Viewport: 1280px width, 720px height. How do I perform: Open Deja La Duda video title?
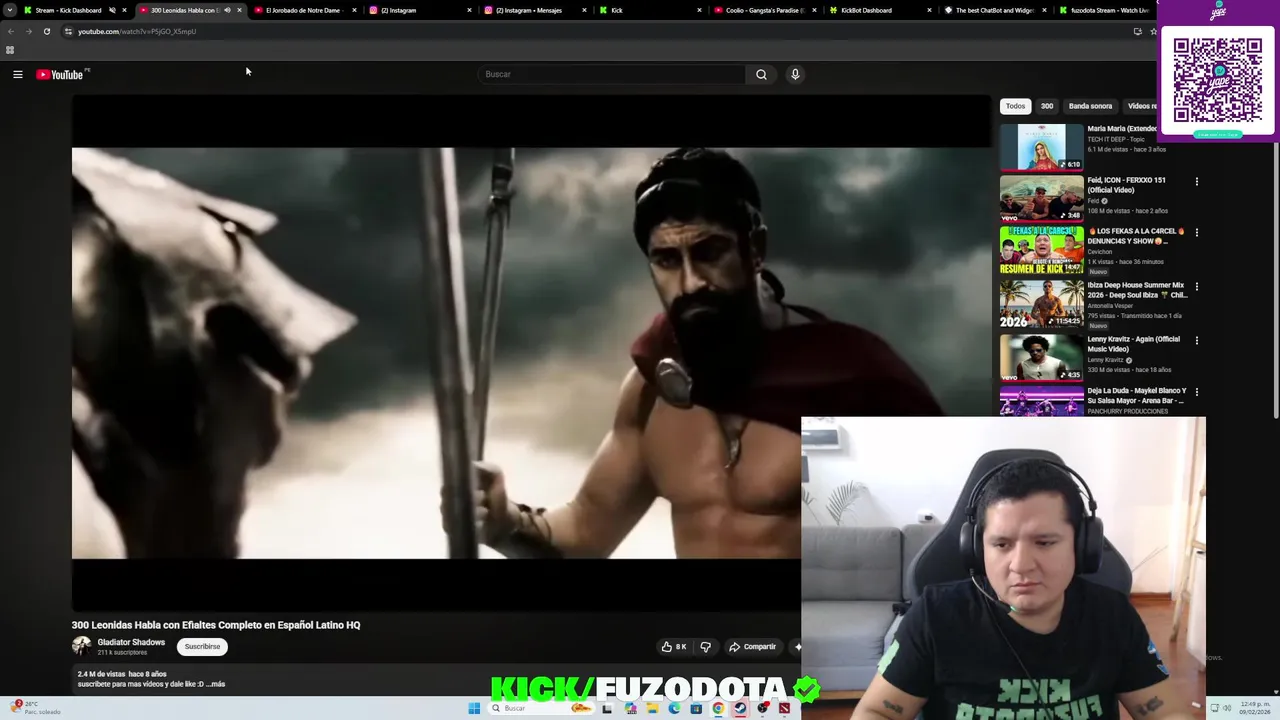[1137, 395]
